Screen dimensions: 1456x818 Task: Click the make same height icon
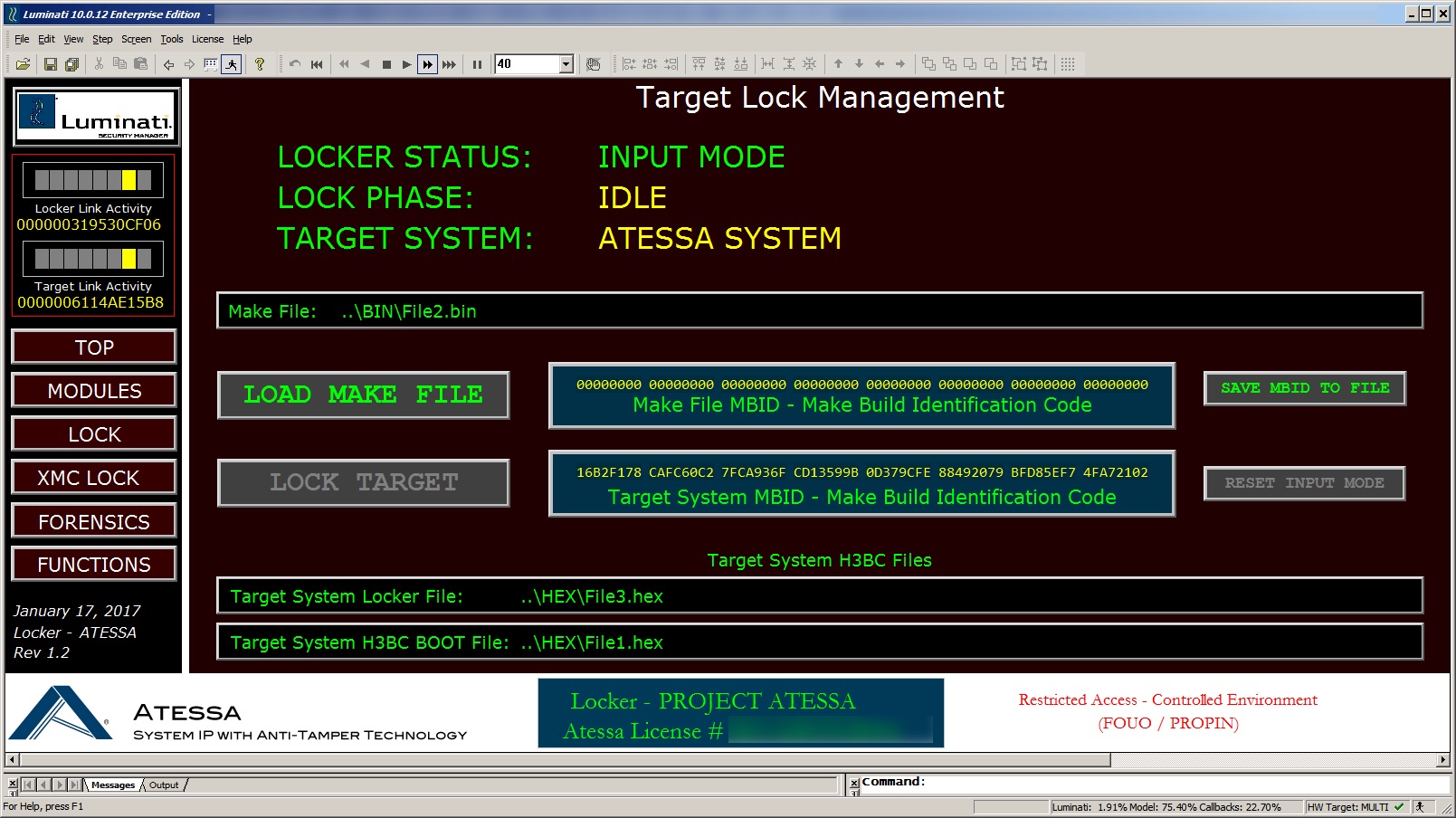pyautogui.click(x=789, y=64)
